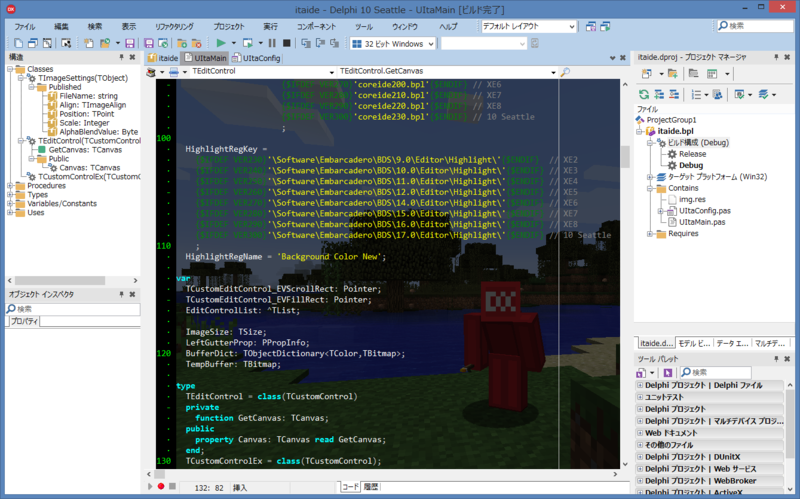Viewport: 800px width, 499px height.
Task: Open the ファイル (File) menu
Action: [24, 27]
